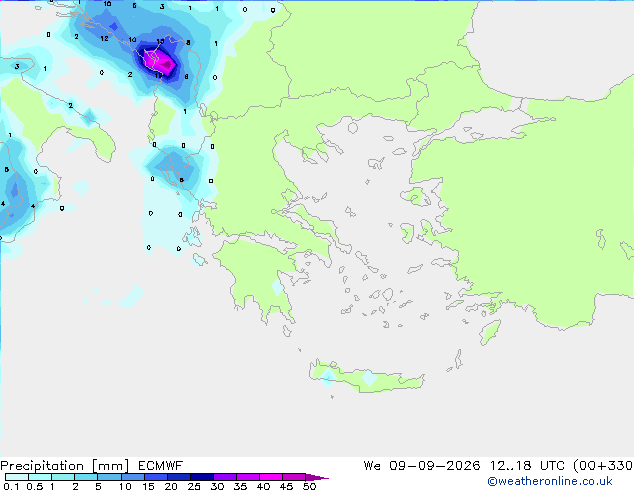The height and width of the screenshot is (490, 634).
Task: Click the '13' precipitation value on map
Action: pos(160,41)
